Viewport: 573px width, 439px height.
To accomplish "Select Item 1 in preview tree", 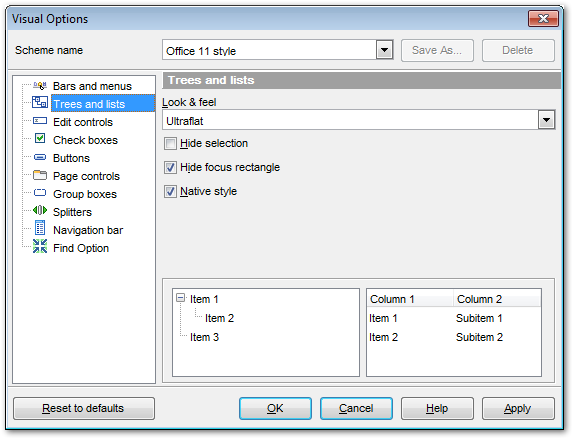I will click(204, 299).
